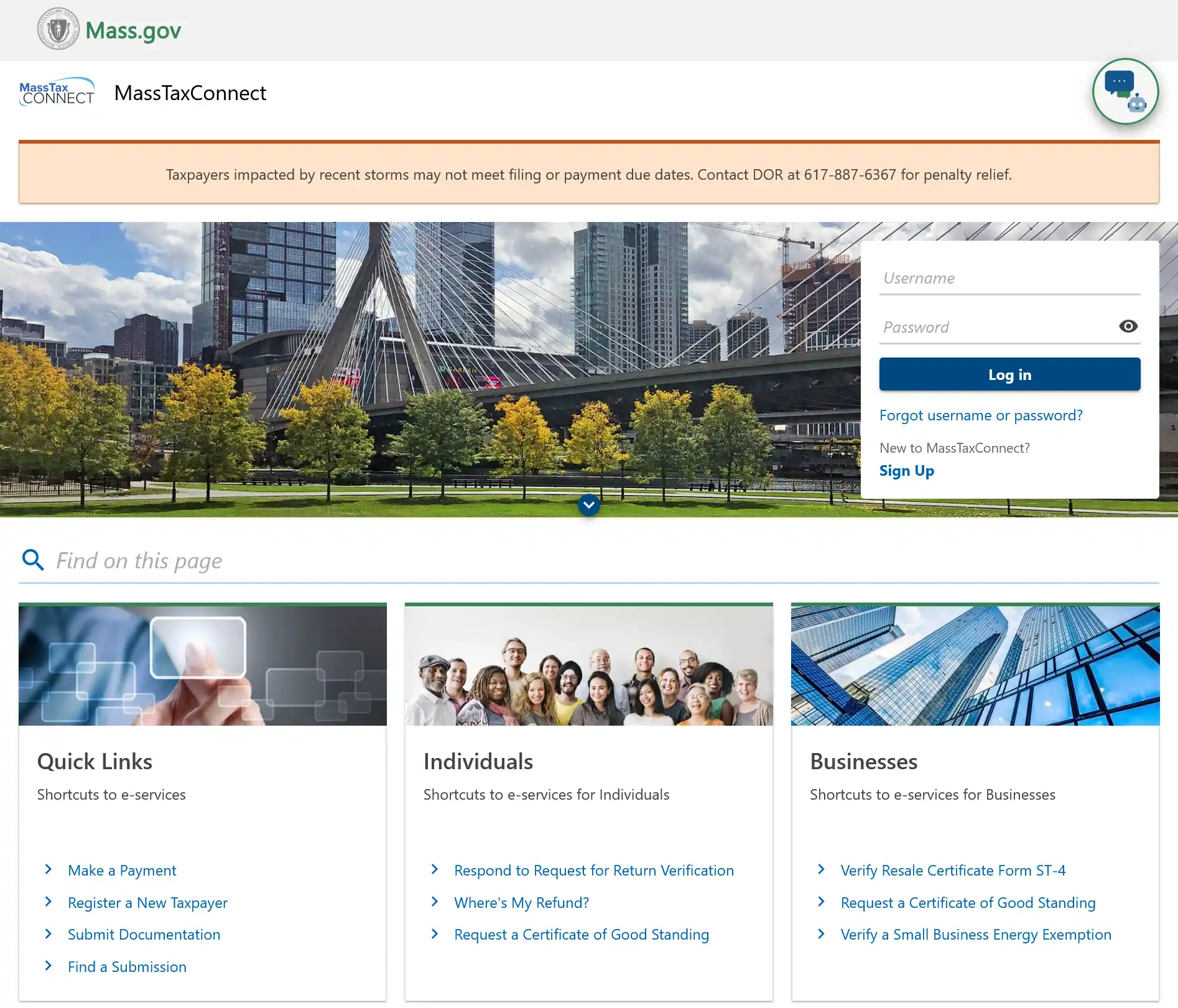Click the down-arrow circle below banner
The width and height of the screenshot is (1178, 1008).
click(x=588, y=505)
